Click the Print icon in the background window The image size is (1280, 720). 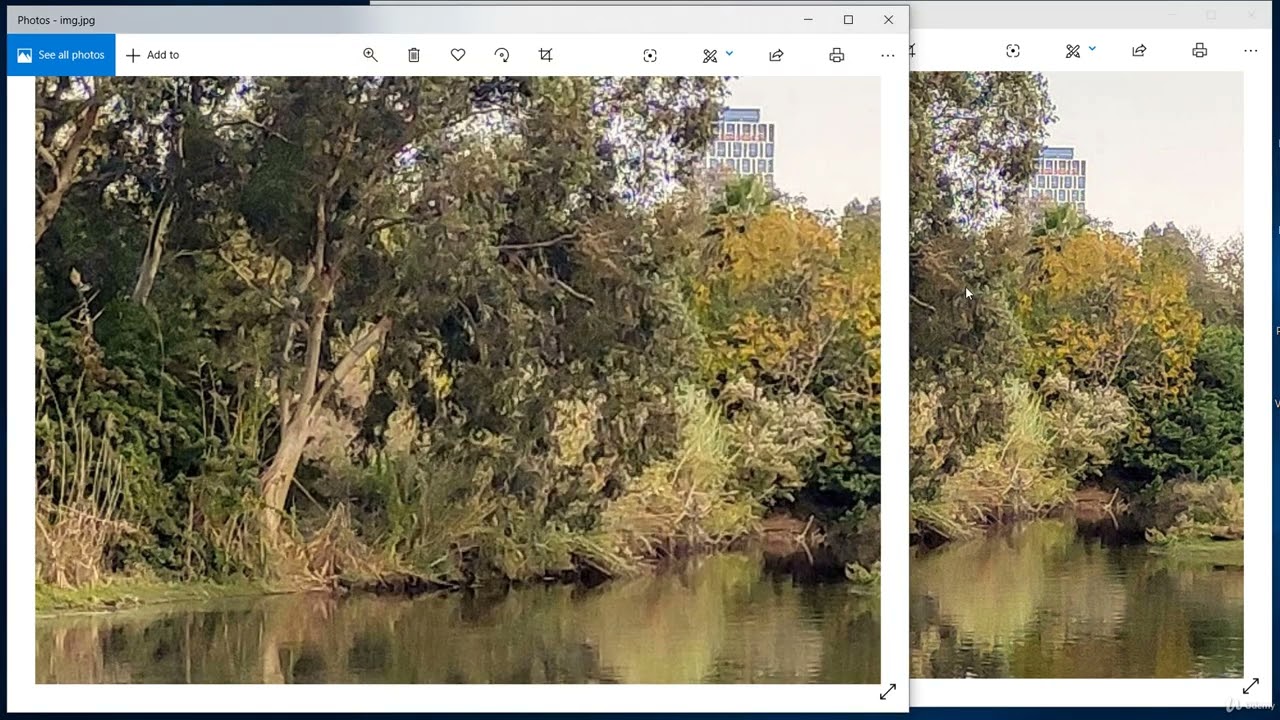click(x=1200, y=51)
